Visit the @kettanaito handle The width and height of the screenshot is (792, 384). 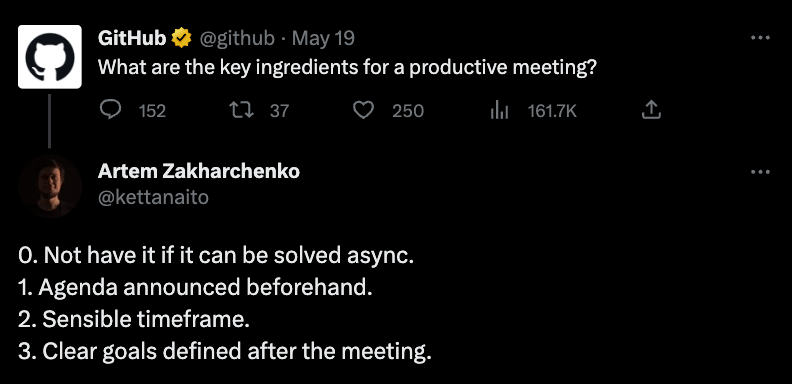(153, 198)
